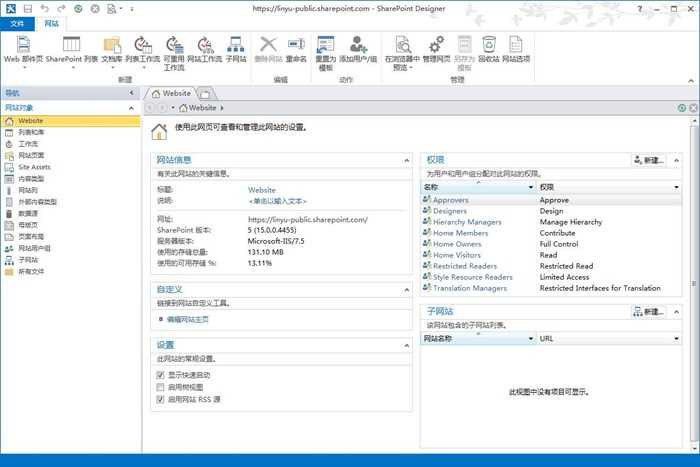Click the refresh icon right of breadcrumb bar
The width and height of the screenshot is (700, 467).
pyautogui.click(x=682, y=108)
